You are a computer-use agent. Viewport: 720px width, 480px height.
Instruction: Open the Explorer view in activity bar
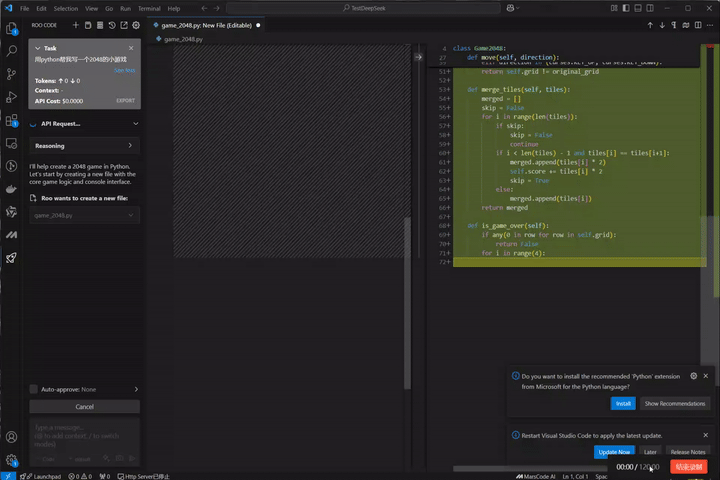coord(12,26)
